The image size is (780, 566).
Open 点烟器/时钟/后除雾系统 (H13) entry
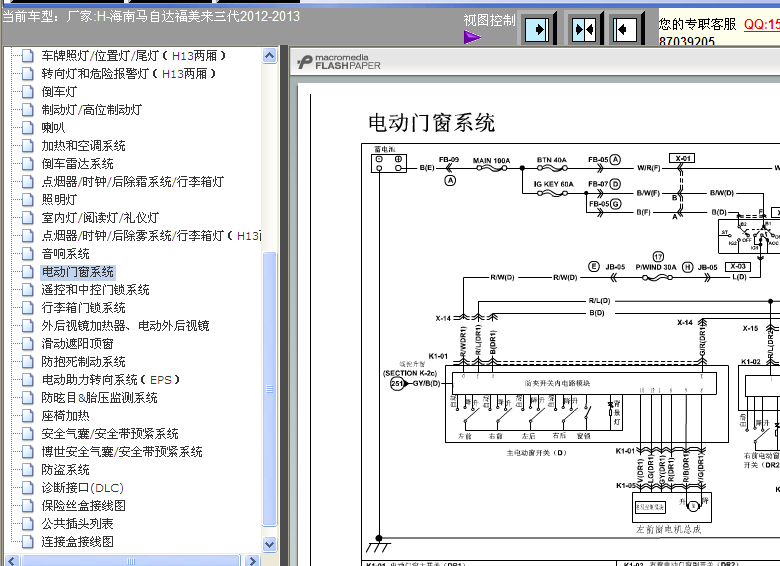click(x=151, y=236)
